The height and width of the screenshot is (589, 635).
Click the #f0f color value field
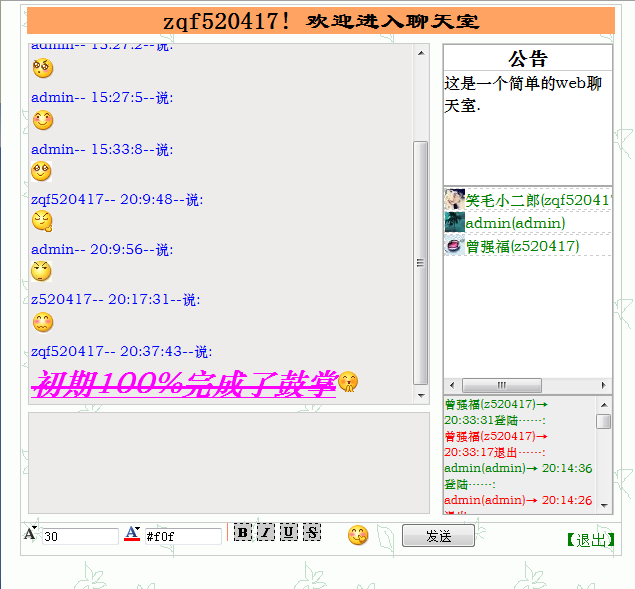183,537
